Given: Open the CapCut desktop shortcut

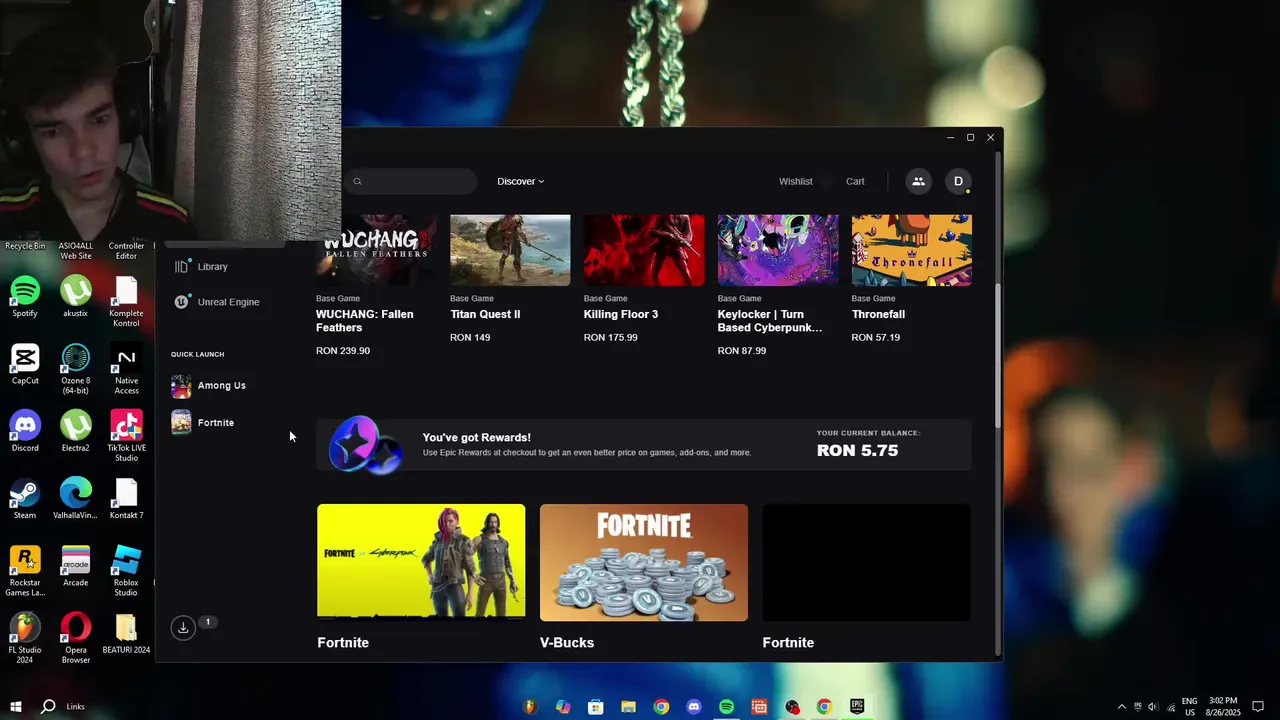Looking at the screenshot, I should point(25,364).
